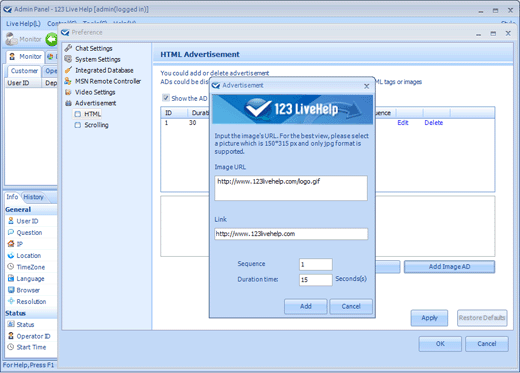
Task: Switch to the Customer tab
Action: tap(24, 71)
